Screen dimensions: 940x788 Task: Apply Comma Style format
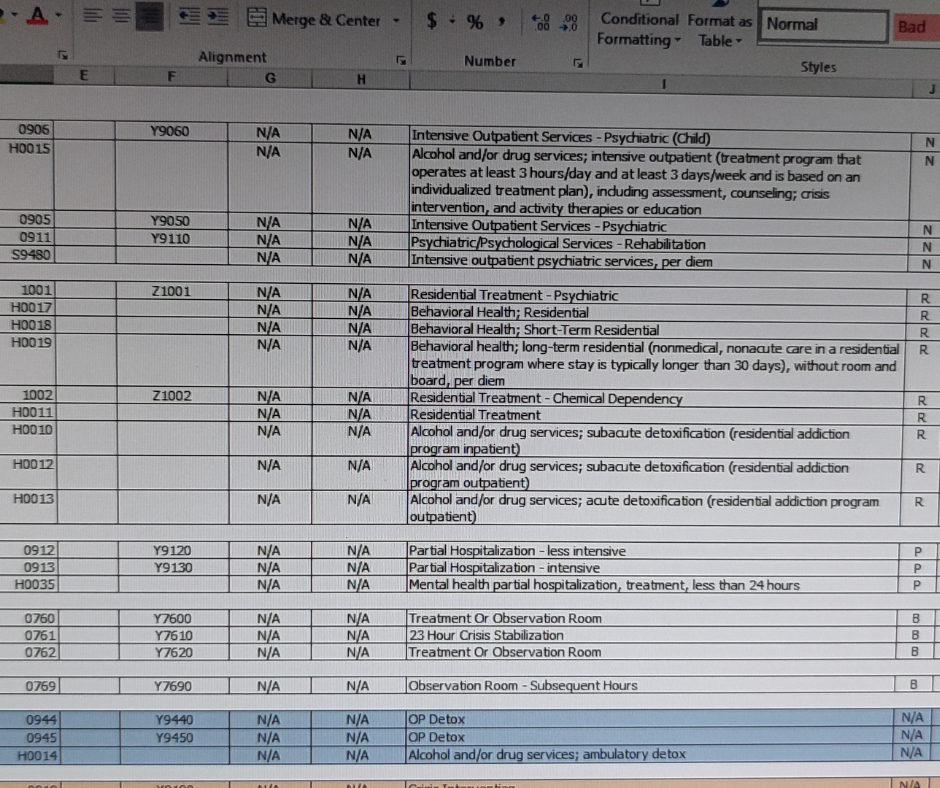[x=501, y=22]
